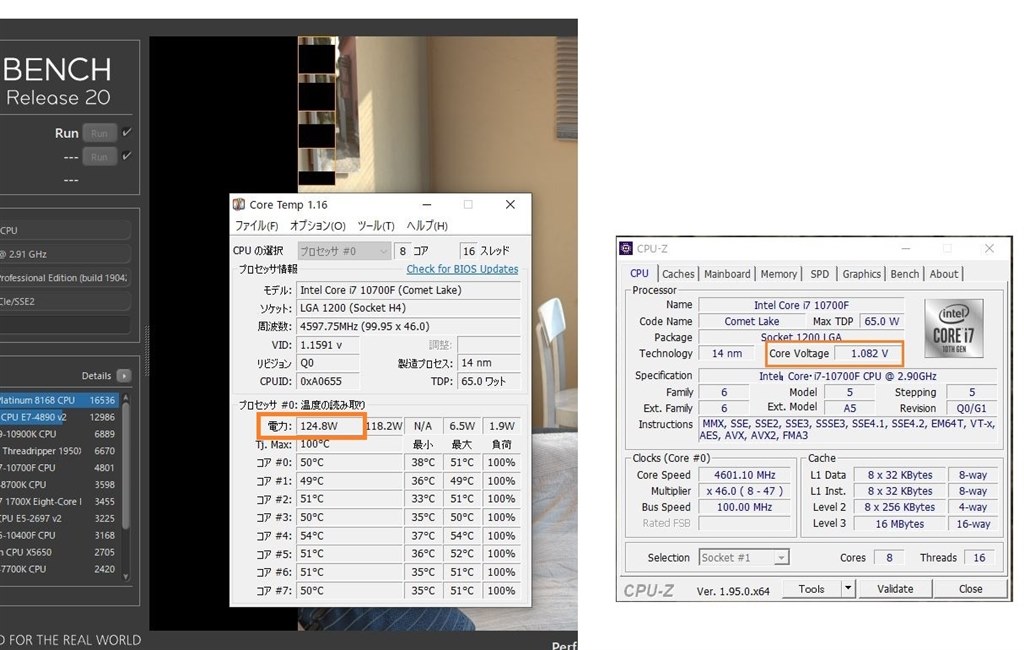The height and width of the screenshot is (650, 1024).
Task: Click the scroll down arrow of ranking list
Action: tap(125, 577)
